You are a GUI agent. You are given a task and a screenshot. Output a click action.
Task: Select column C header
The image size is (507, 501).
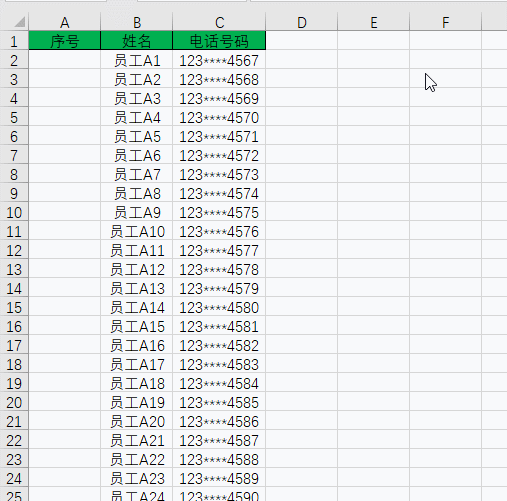coord(219,22)
